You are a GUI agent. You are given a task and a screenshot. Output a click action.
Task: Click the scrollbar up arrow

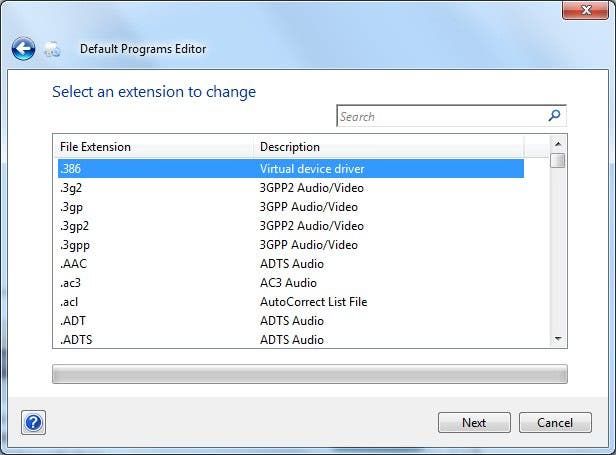click(558, 144)
